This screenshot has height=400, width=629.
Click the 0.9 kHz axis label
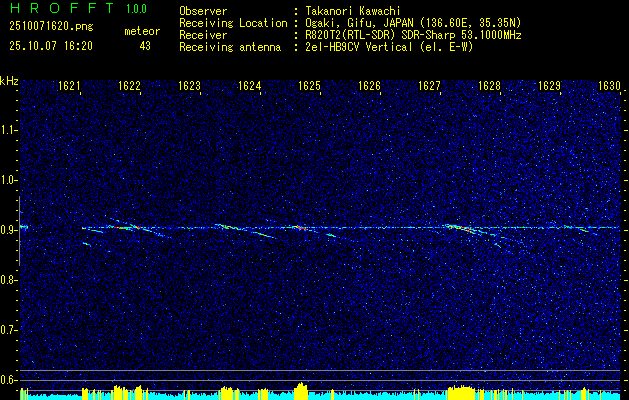coord(9,230)
